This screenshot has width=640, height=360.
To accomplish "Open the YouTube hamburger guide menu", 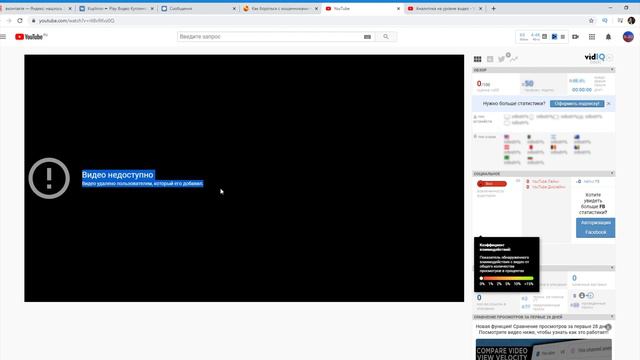I will coord(3,37).
